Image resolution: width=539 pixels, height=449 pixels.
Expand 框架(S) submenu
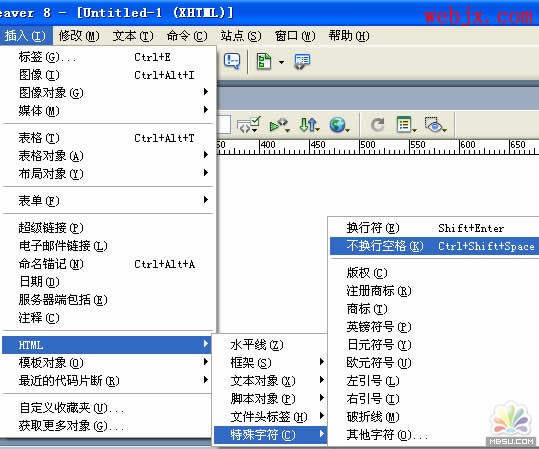click(270, 363)
